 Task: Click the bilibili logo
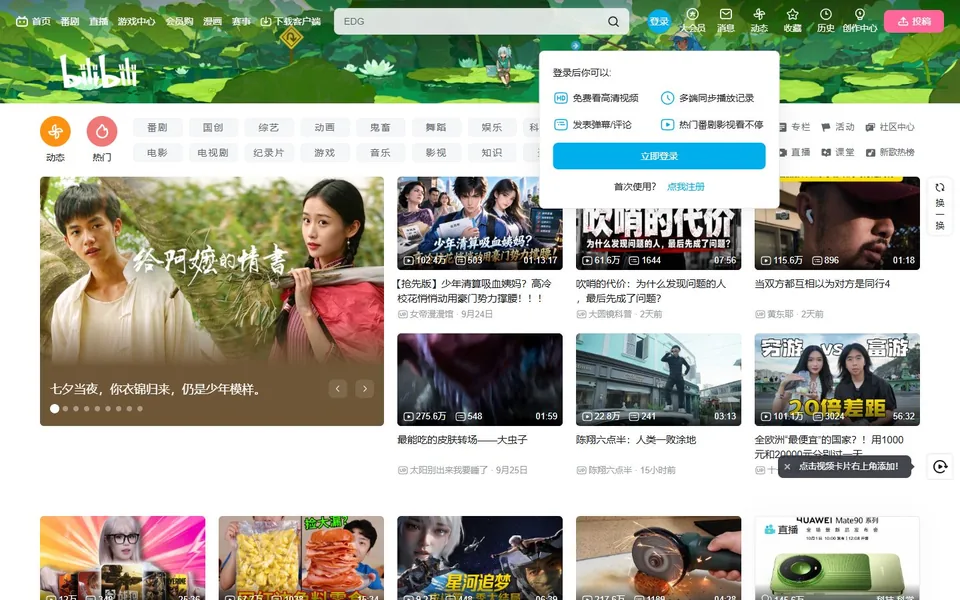(99, 72)
